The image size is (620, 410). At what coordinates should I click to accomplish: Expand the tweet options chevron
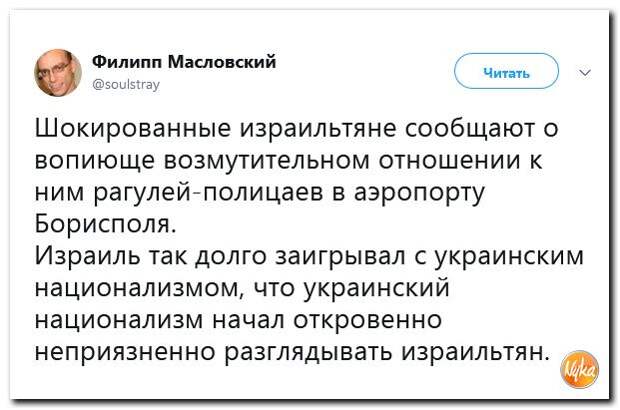point(585,72)
